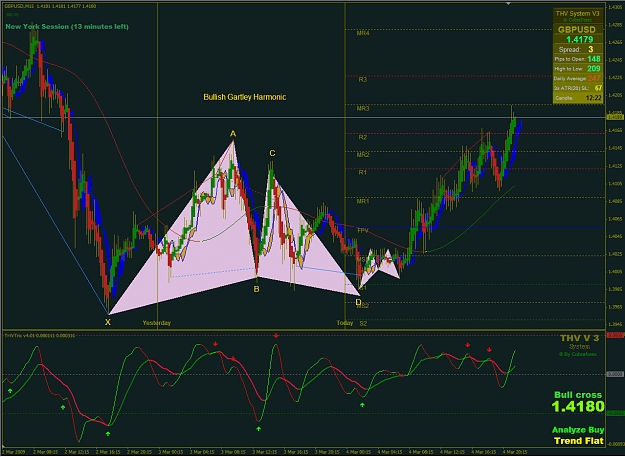Click the FPV pivot level label
The image size is (625, 457).
tap(363, 231)
